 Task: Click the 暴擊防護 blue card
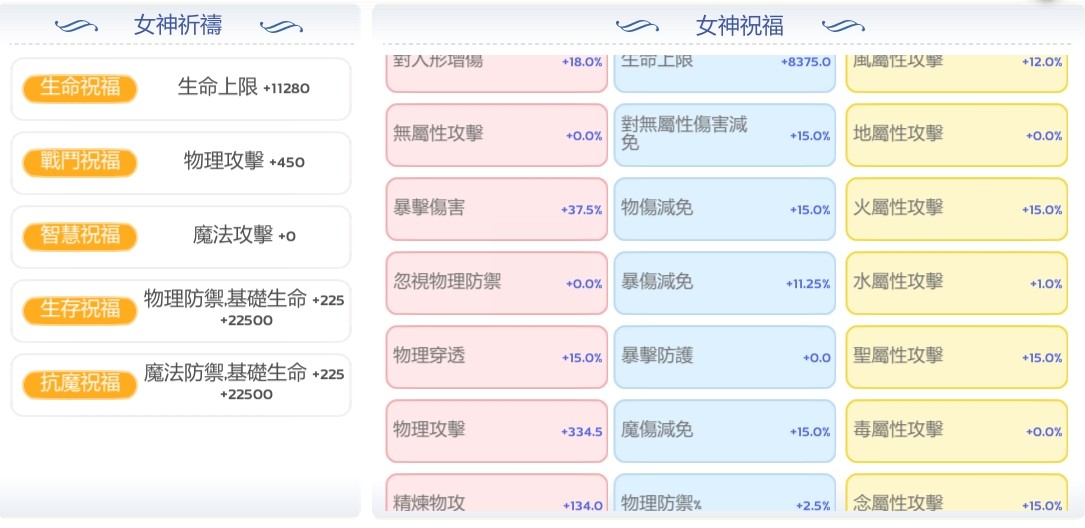coord(724,357)
